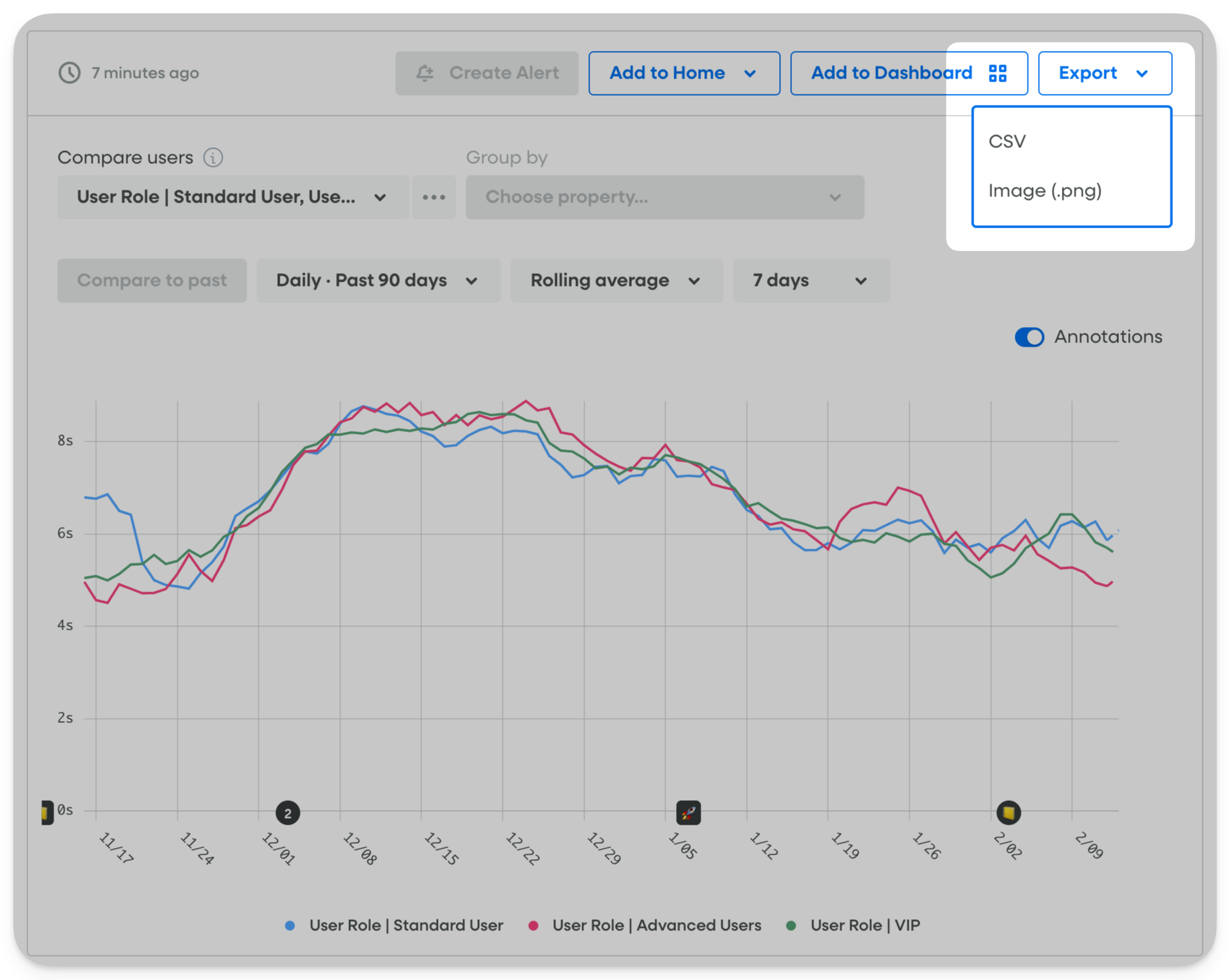Click the bell icon on Create Alert
Viewport: 1230px width, 980px height.
(x=426, y=72)
